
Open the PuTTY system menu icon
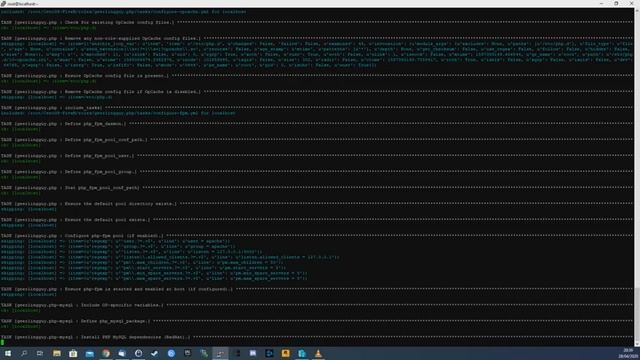[x=3, y=3]
